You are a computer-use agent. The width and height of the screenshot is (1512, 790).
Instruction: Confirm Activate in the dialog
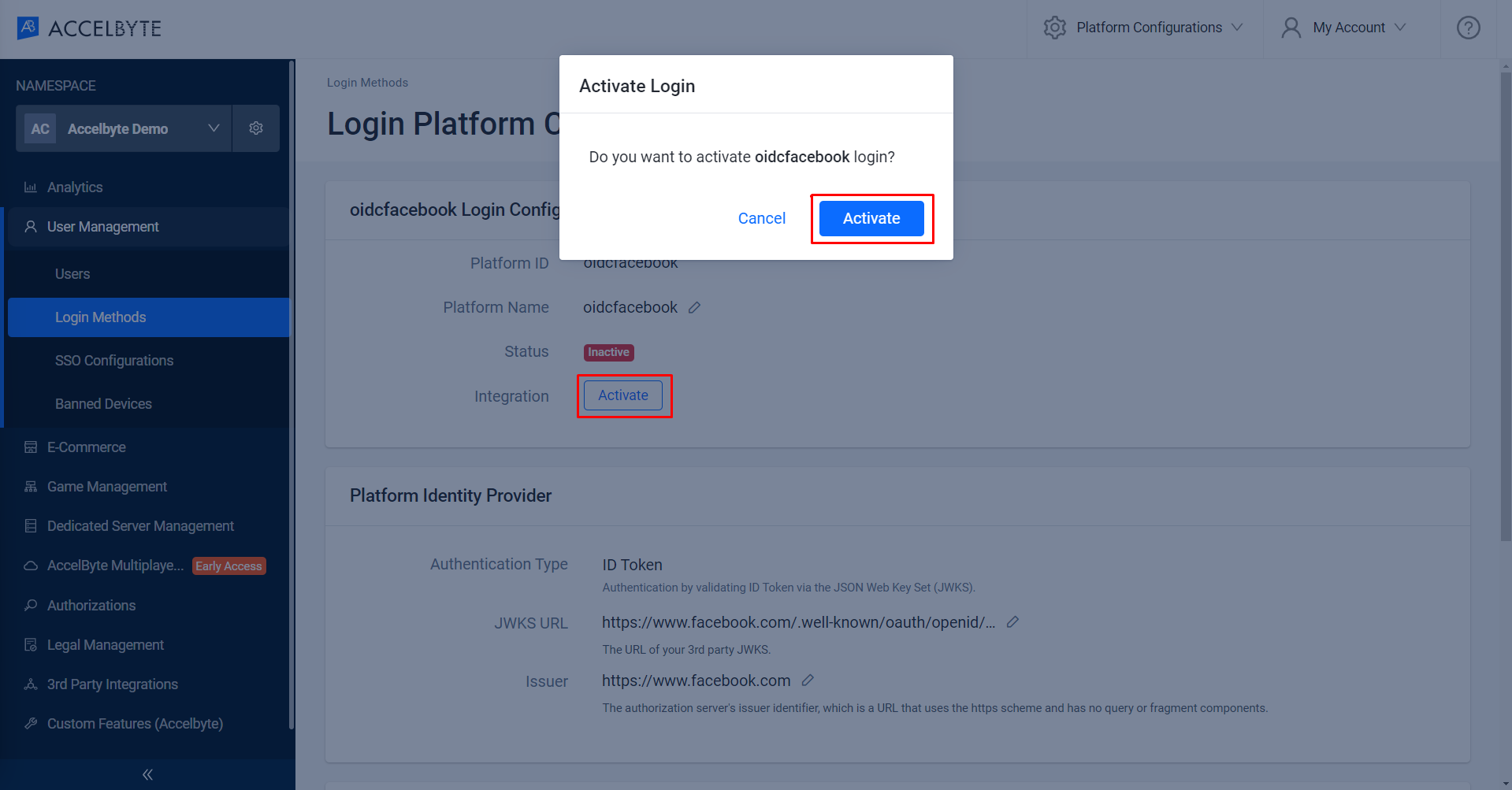click(871, 218)
